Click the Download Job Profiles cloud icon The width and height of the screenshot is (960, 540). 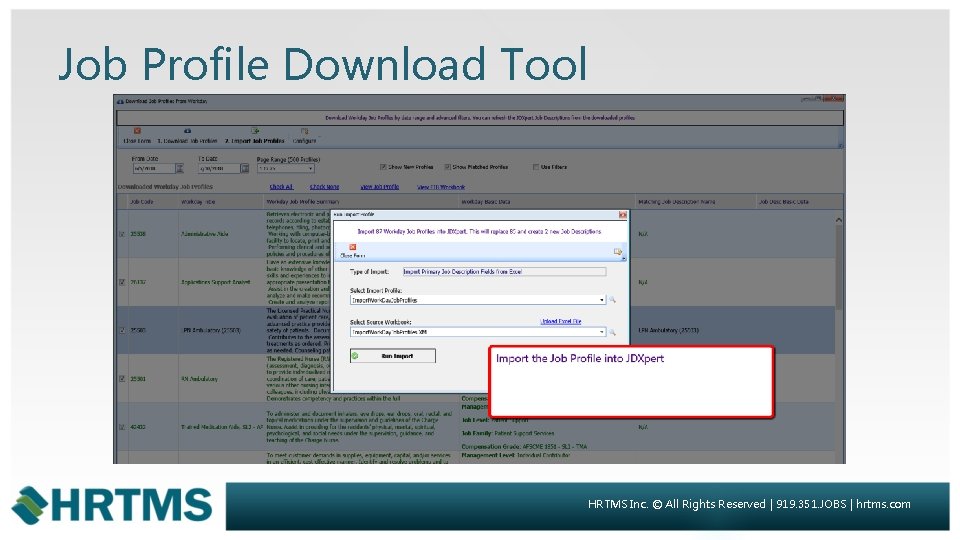[187, 131]
